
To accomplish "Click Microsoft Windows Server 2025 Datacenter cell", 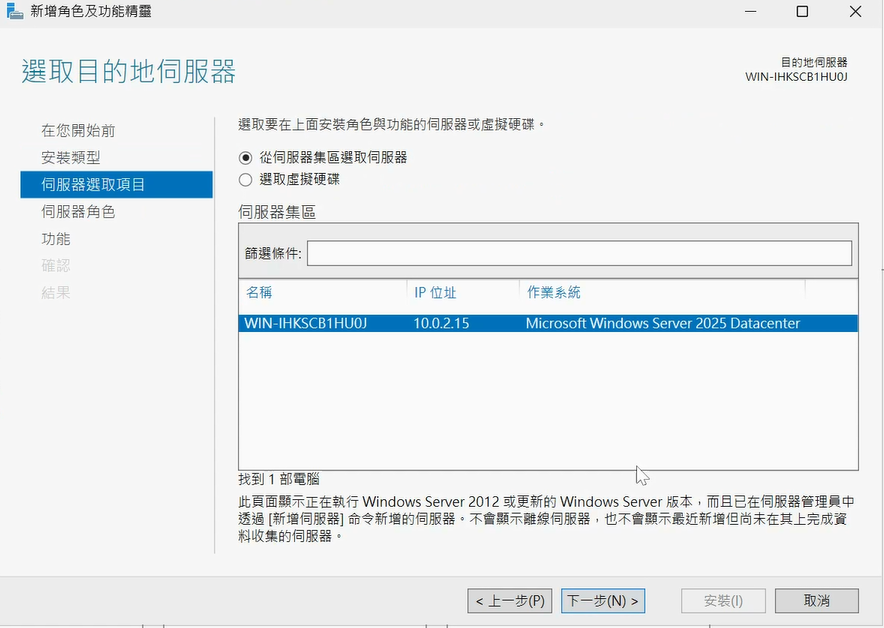I will [x=662, y=324].
